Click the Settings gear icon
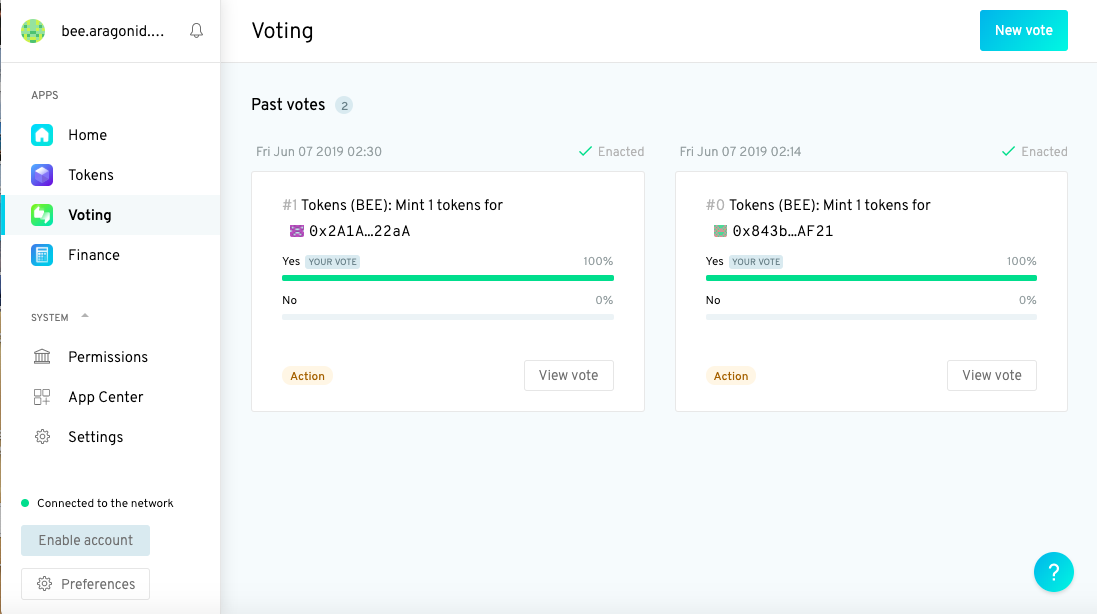 (42, 437)
